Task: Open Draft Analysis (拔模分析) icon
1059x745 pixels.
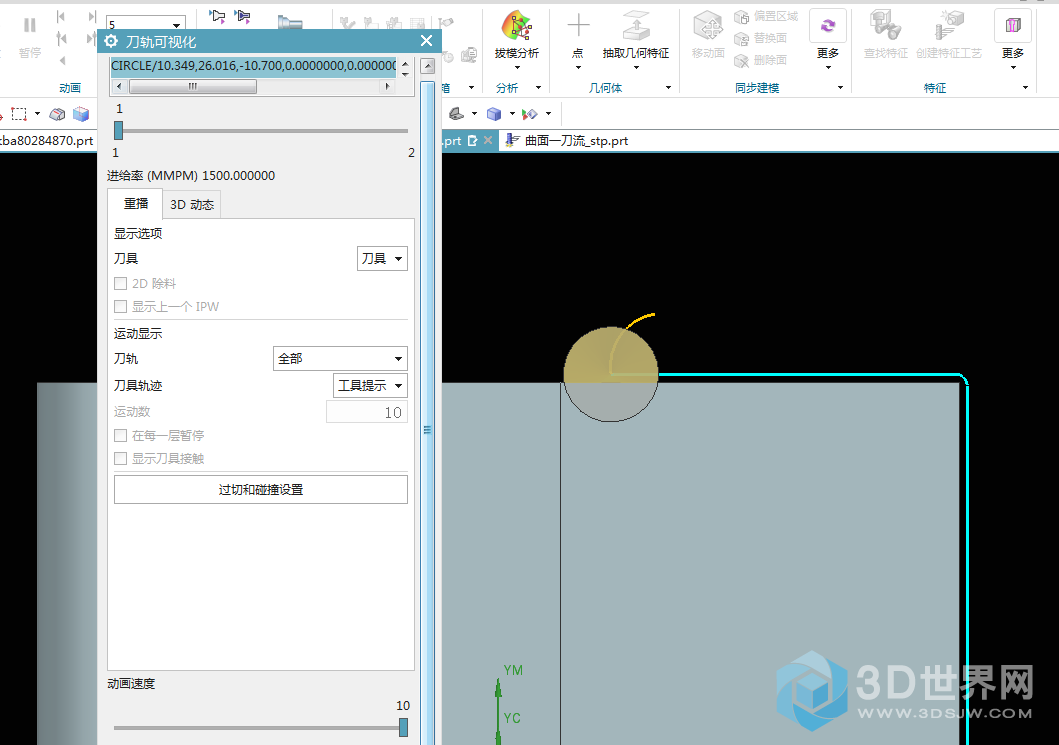Action: 517,27
